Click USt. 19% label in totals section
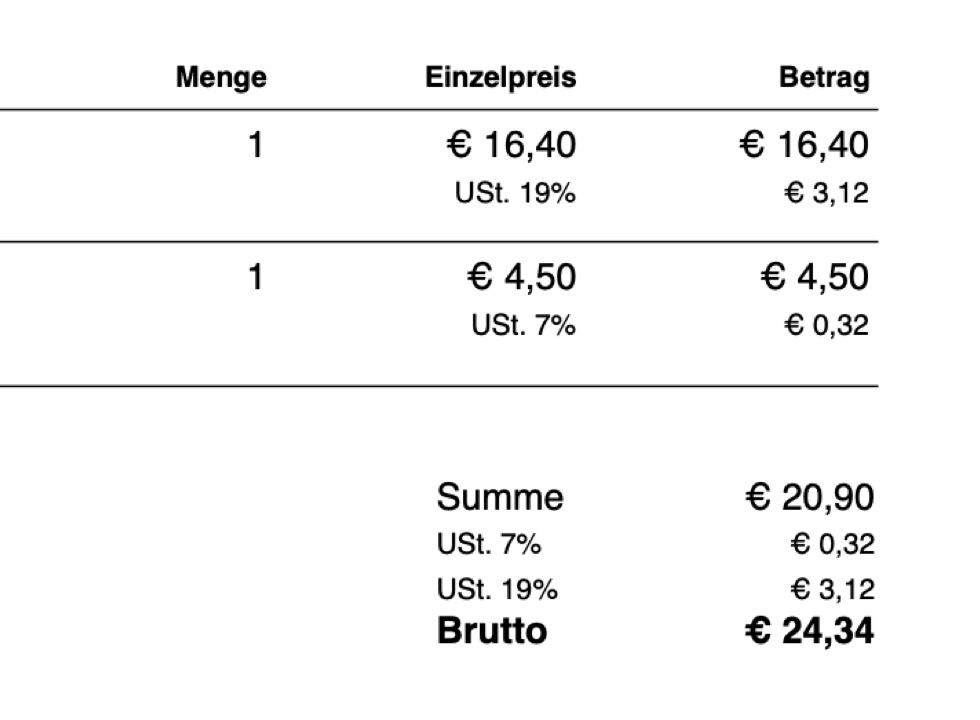The image size is (980, 720). click(x=497, y=590)
